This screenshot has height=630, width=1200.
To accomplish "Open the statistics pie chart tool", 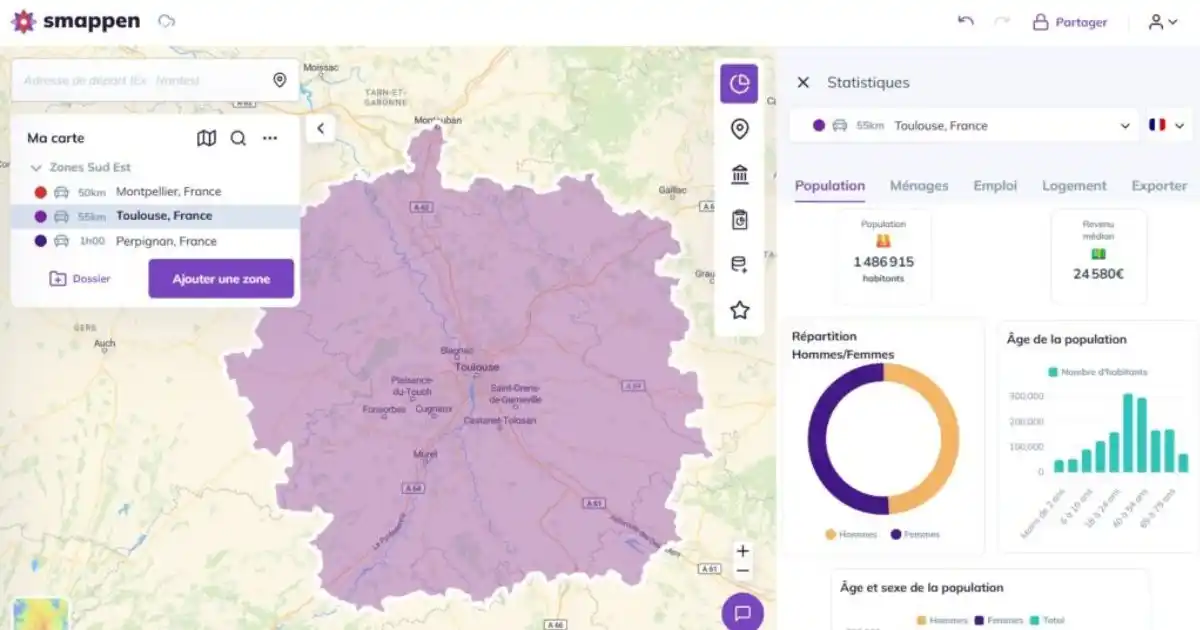I will (x=739, y=84).
